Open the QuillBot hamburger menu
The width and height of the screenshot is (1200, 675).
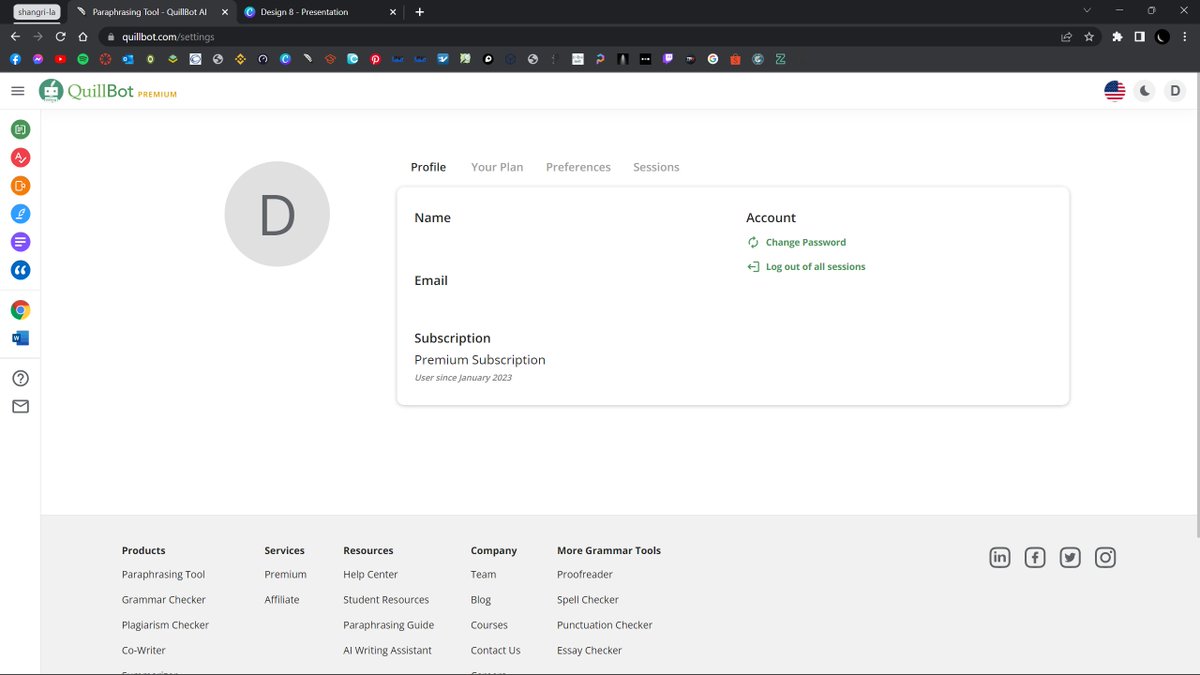point(17,91)
